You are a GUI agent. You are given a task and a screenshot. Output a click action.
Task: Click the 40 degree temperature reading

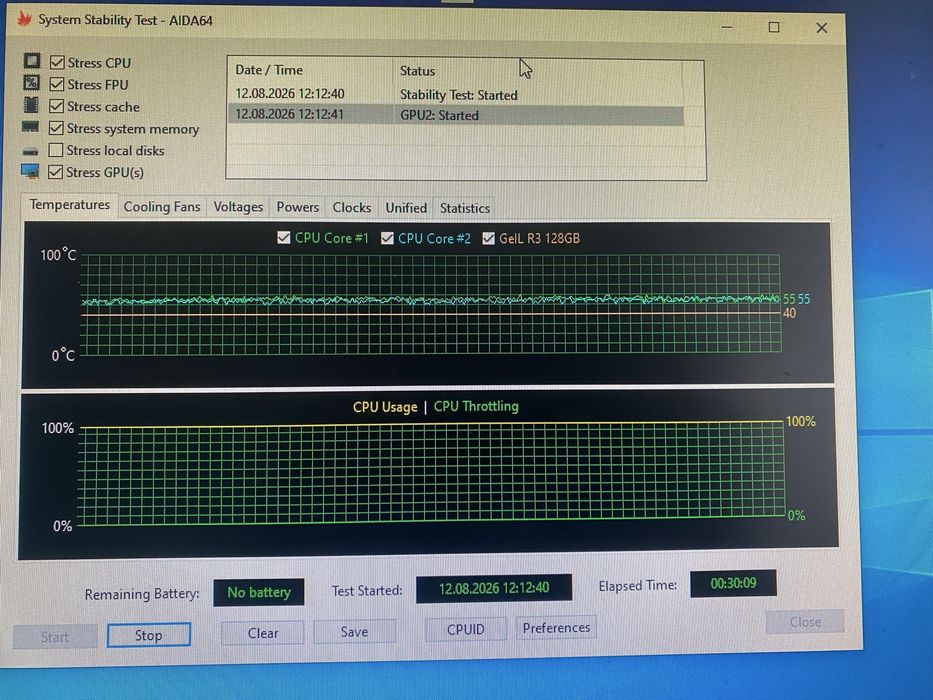790,314
